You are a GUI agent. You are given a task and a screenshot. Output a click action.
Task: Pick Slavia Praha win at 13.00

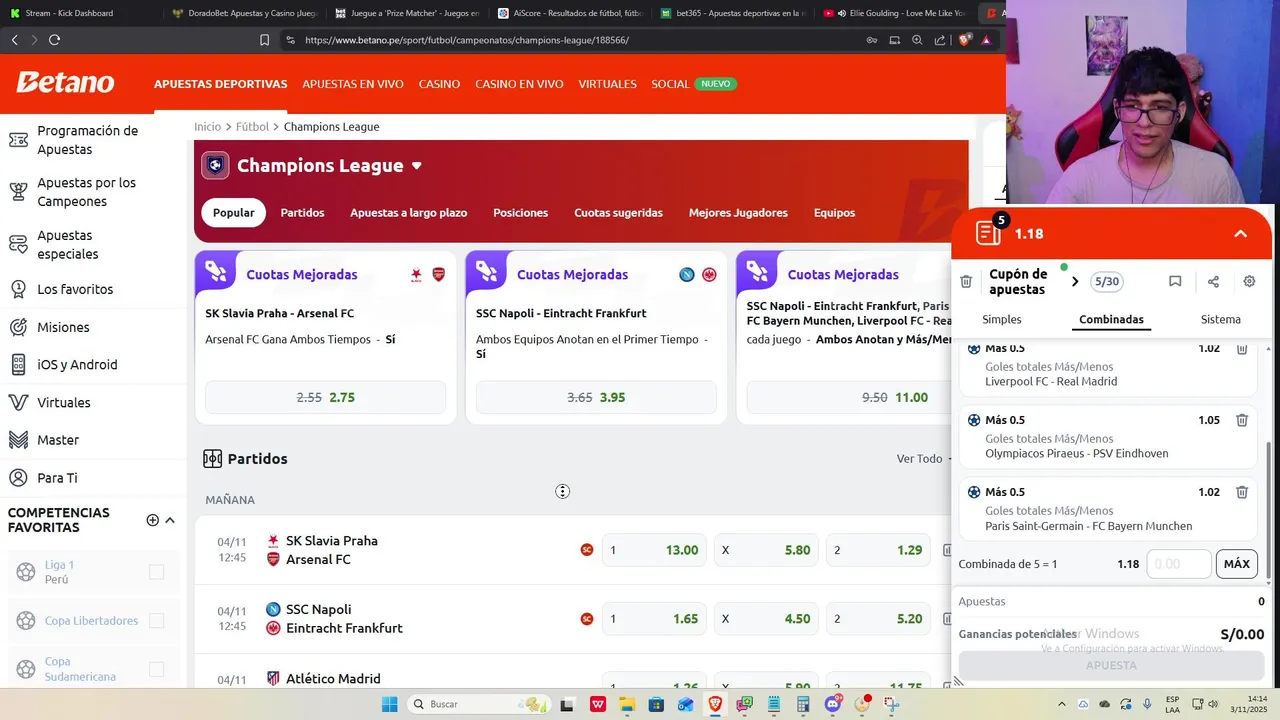pyautogui.click(x=654, y=550)
